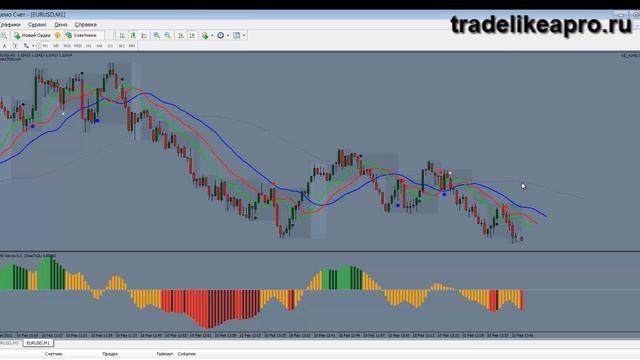Switch to the D1 timeframe

tap(110, 46)
